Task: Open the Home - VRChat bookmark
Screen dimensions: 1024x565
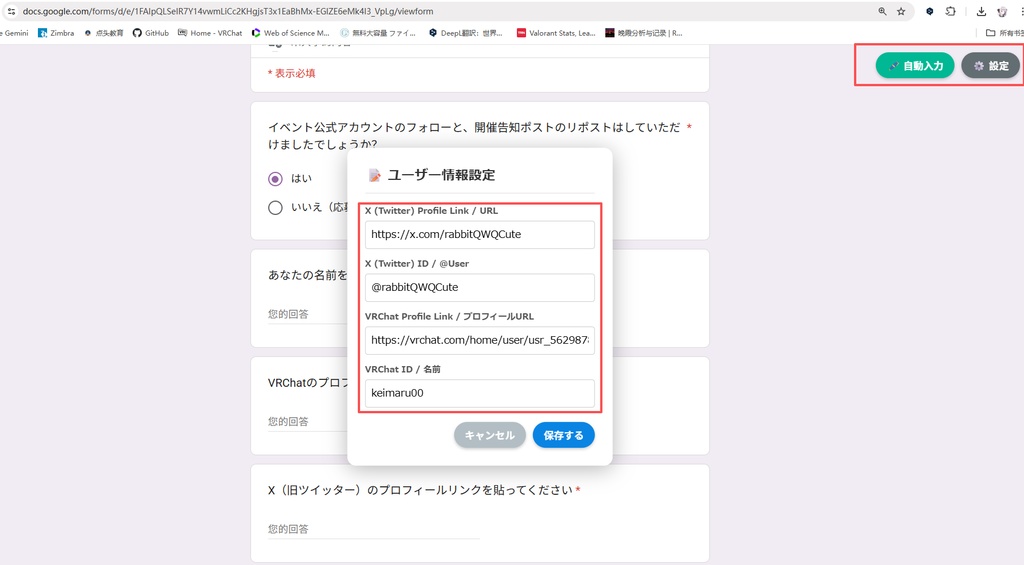Action: tap(210, 33)
